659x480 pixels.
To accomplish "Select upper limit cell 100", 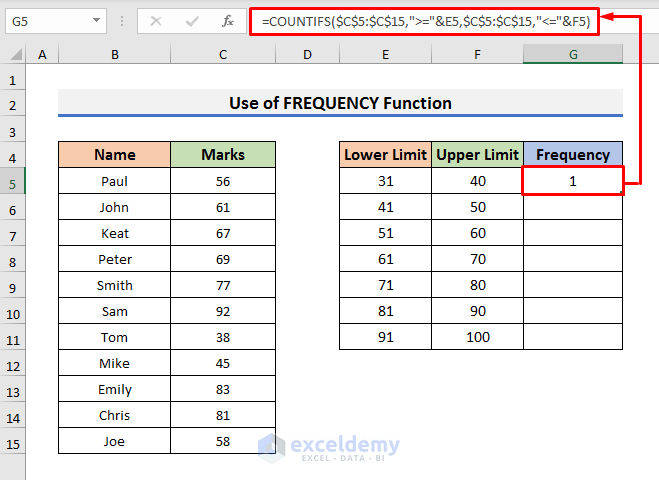I will point(477,338).
